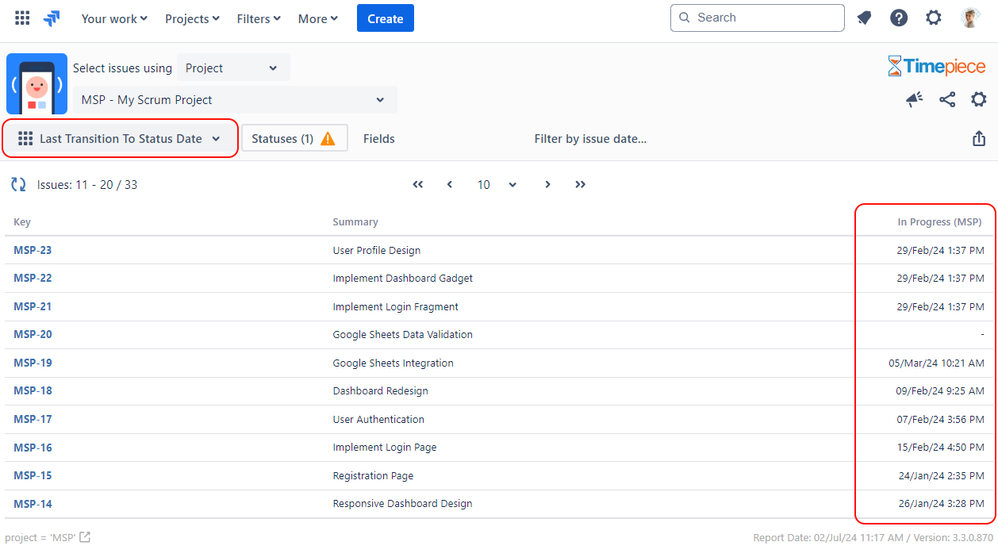Click the Key column header
The height and width of the screenshot is (550, 998).
point(22,222)
